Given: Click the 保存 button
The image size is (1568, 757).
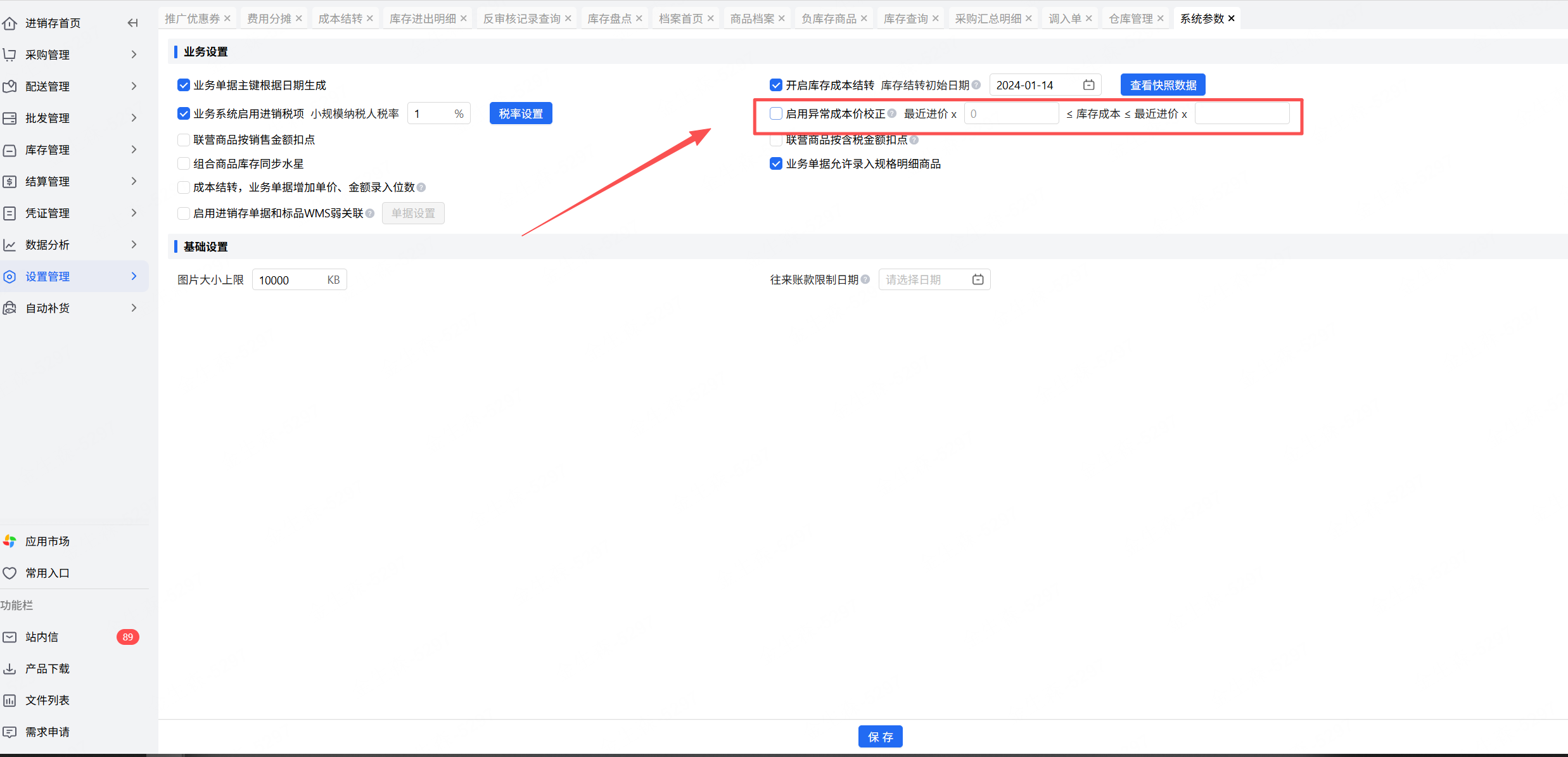Looking at the screenshot, I should pos(880,736).
